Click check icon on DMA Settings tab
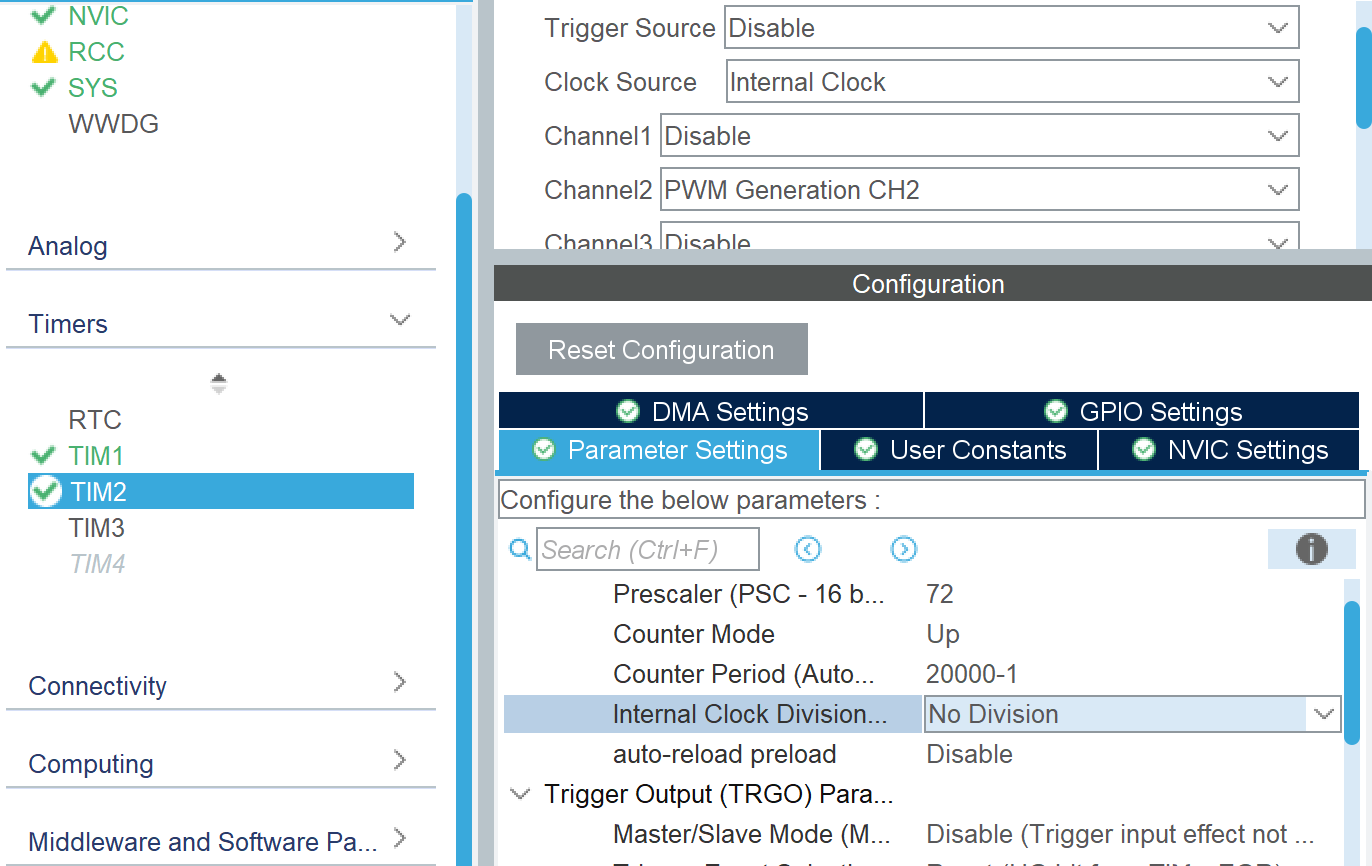This screenshot has height=866, width=1372. click(x=628, y=411)
